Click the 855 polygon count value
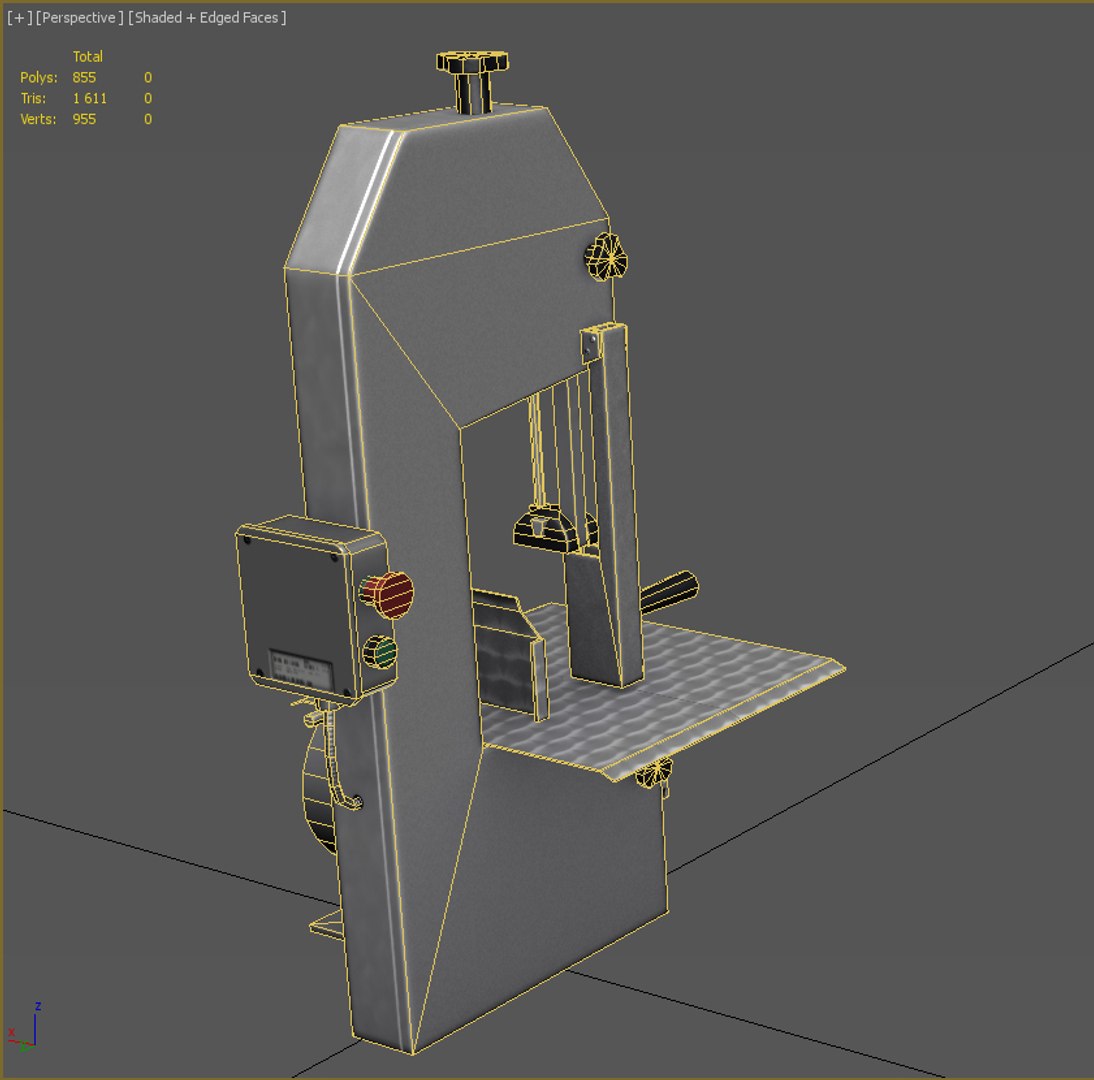This screenshot has height=1080, width=1094. pos(84,77)
